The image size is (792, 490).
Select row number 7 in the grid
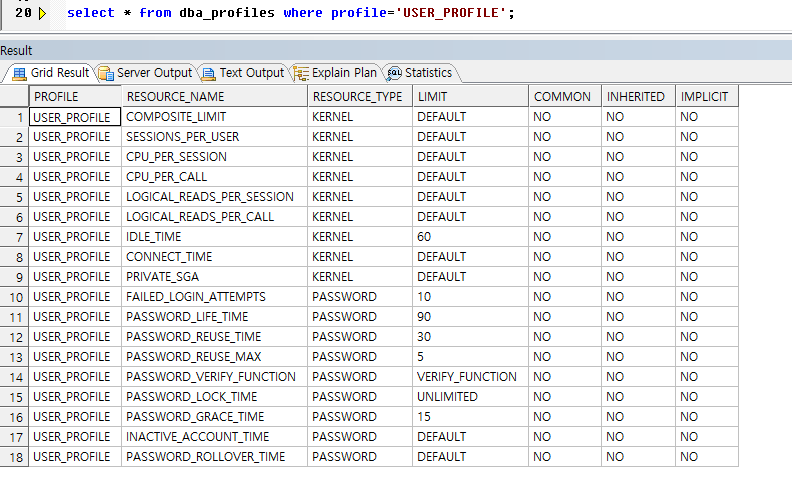[15, 237]
